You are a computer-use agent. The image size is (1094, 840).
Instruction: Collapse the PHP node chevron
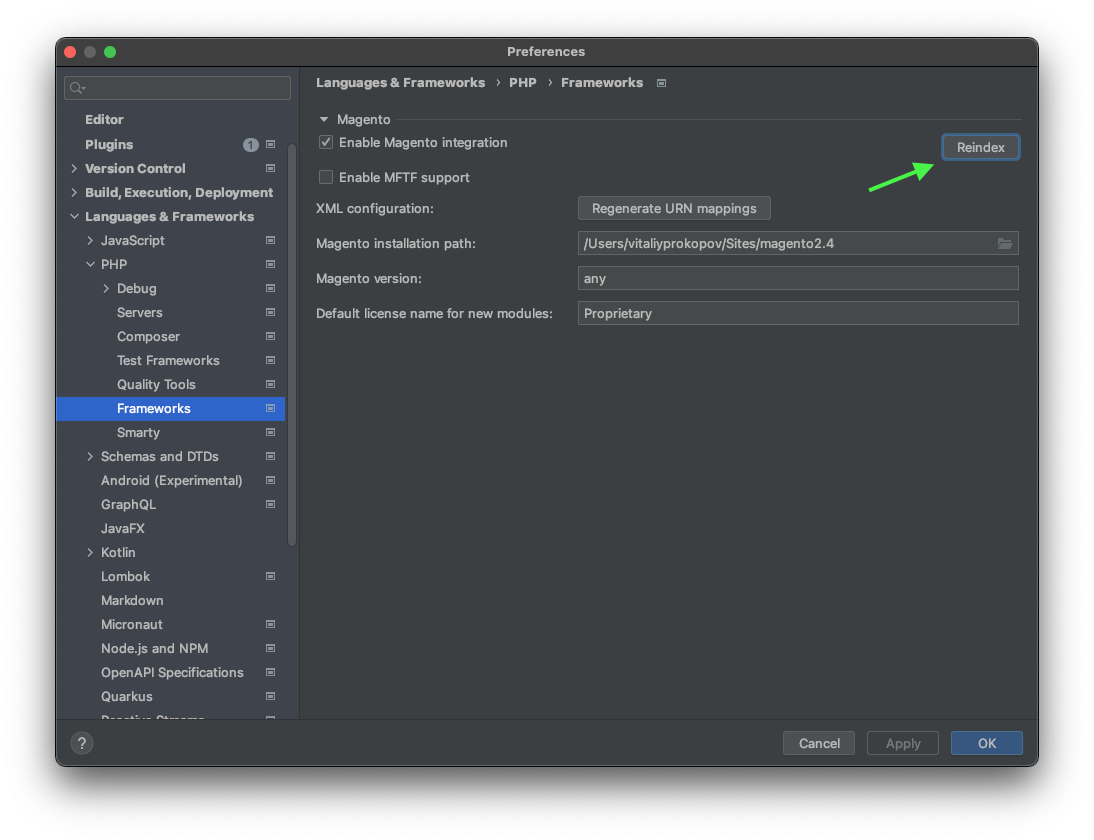(90, 264)
